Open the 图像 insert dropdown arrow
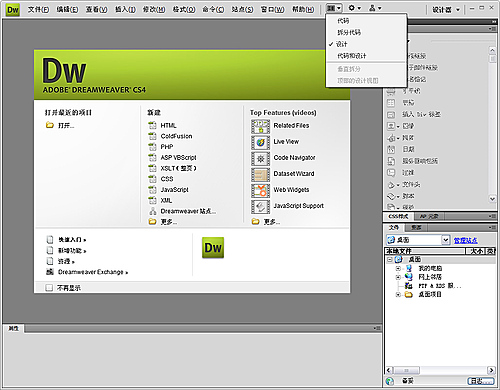 [398, 126]
